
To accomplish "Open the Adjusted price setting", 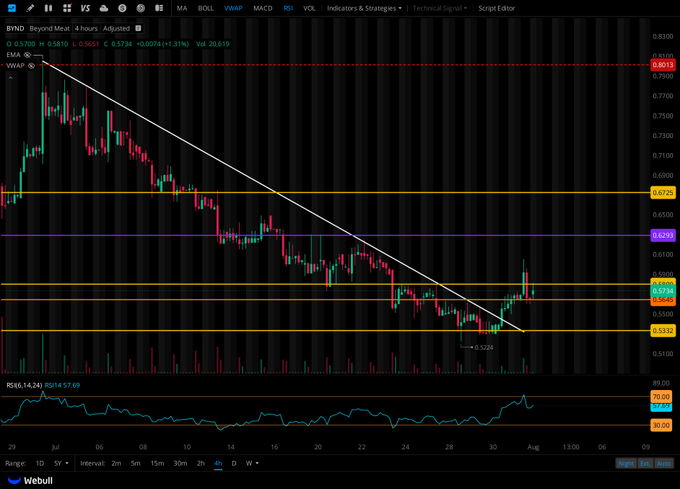I will [116, 28].
